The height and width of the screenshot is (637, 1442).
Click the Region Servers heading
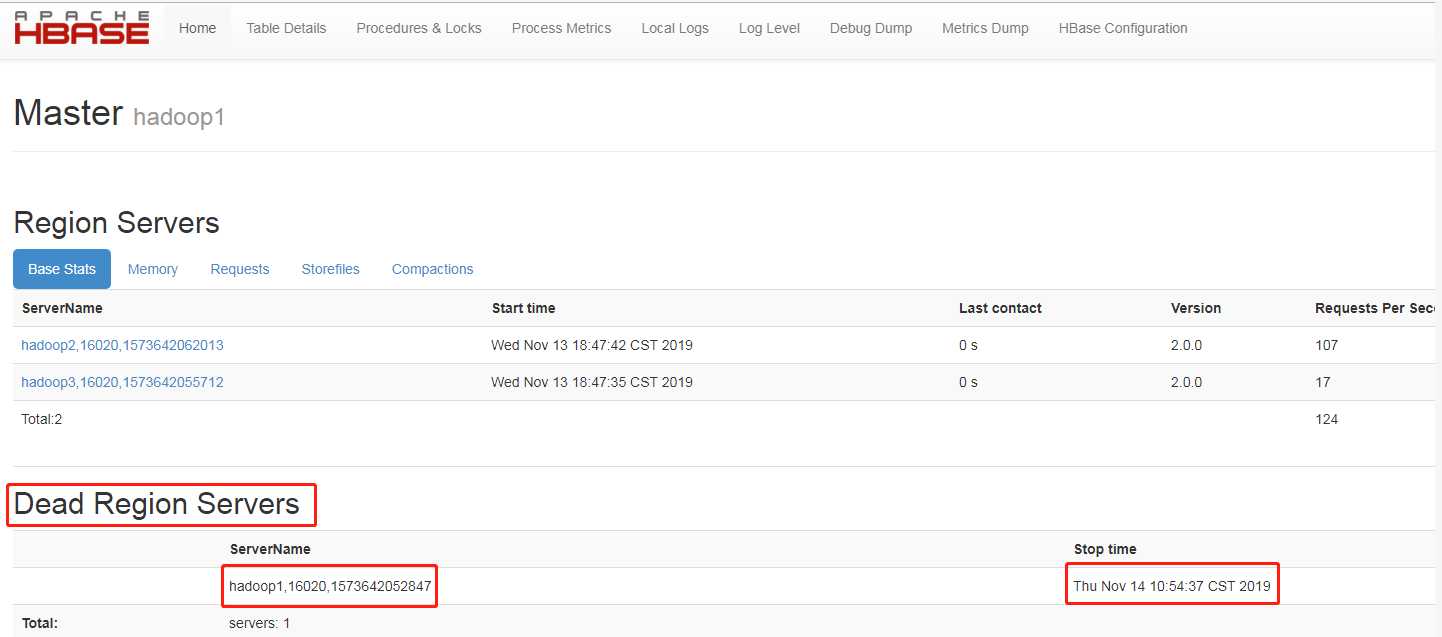tap(117, 222)
